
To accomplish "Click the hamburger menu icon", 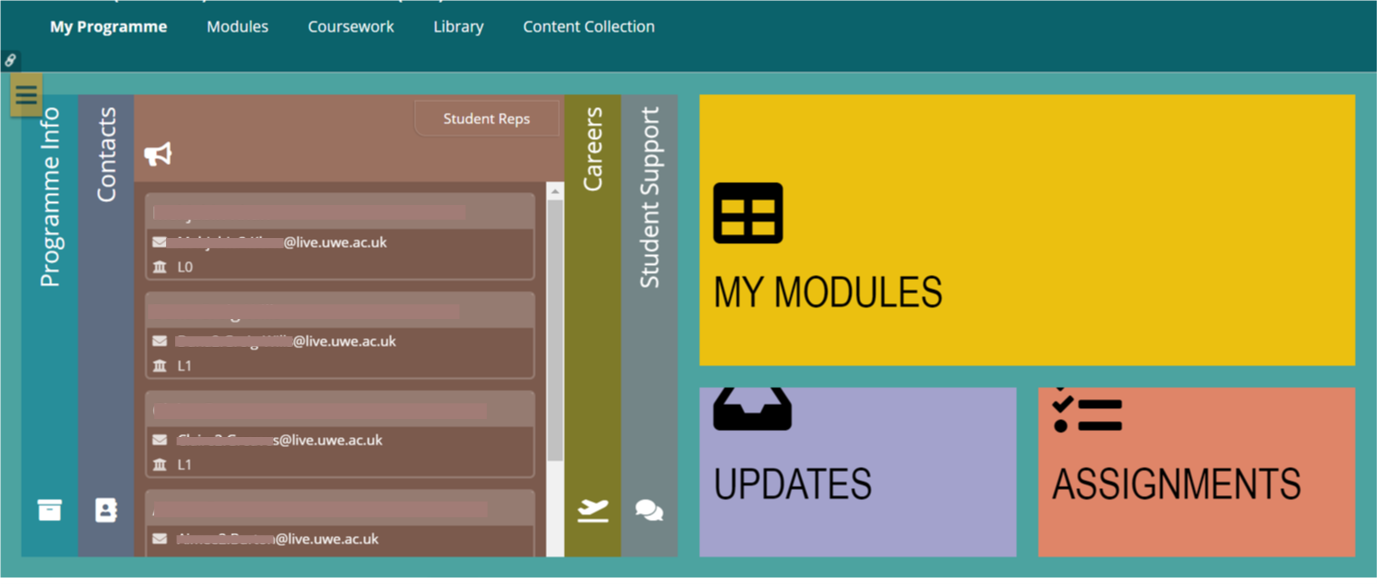I will click(x=26, y=95).
